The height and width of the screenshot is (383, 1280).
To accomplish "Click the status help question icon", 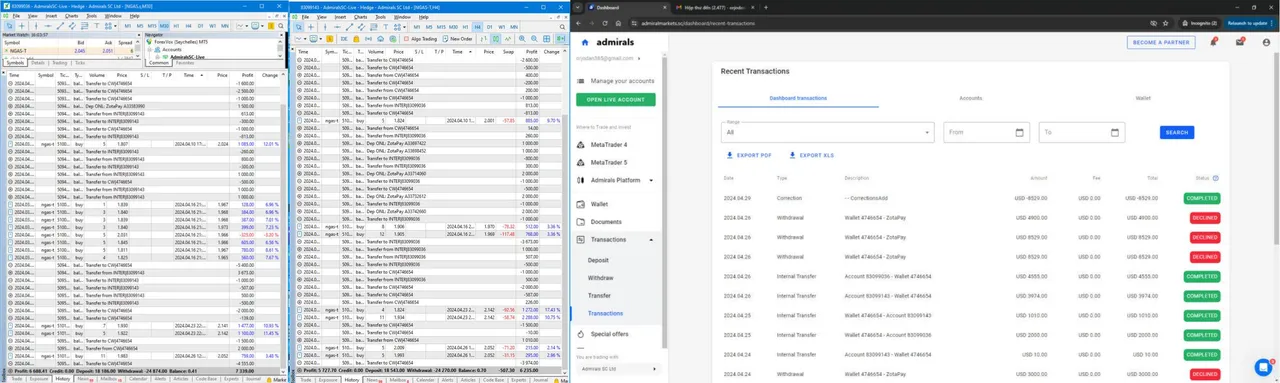I will pyautogui.click(x=1215, y=178).
